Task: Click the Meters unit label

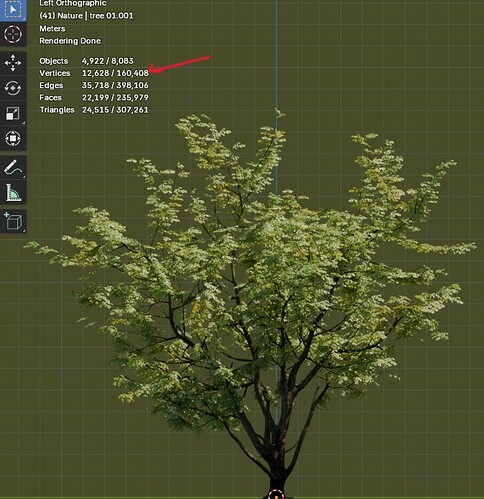Action: [52, 29]
